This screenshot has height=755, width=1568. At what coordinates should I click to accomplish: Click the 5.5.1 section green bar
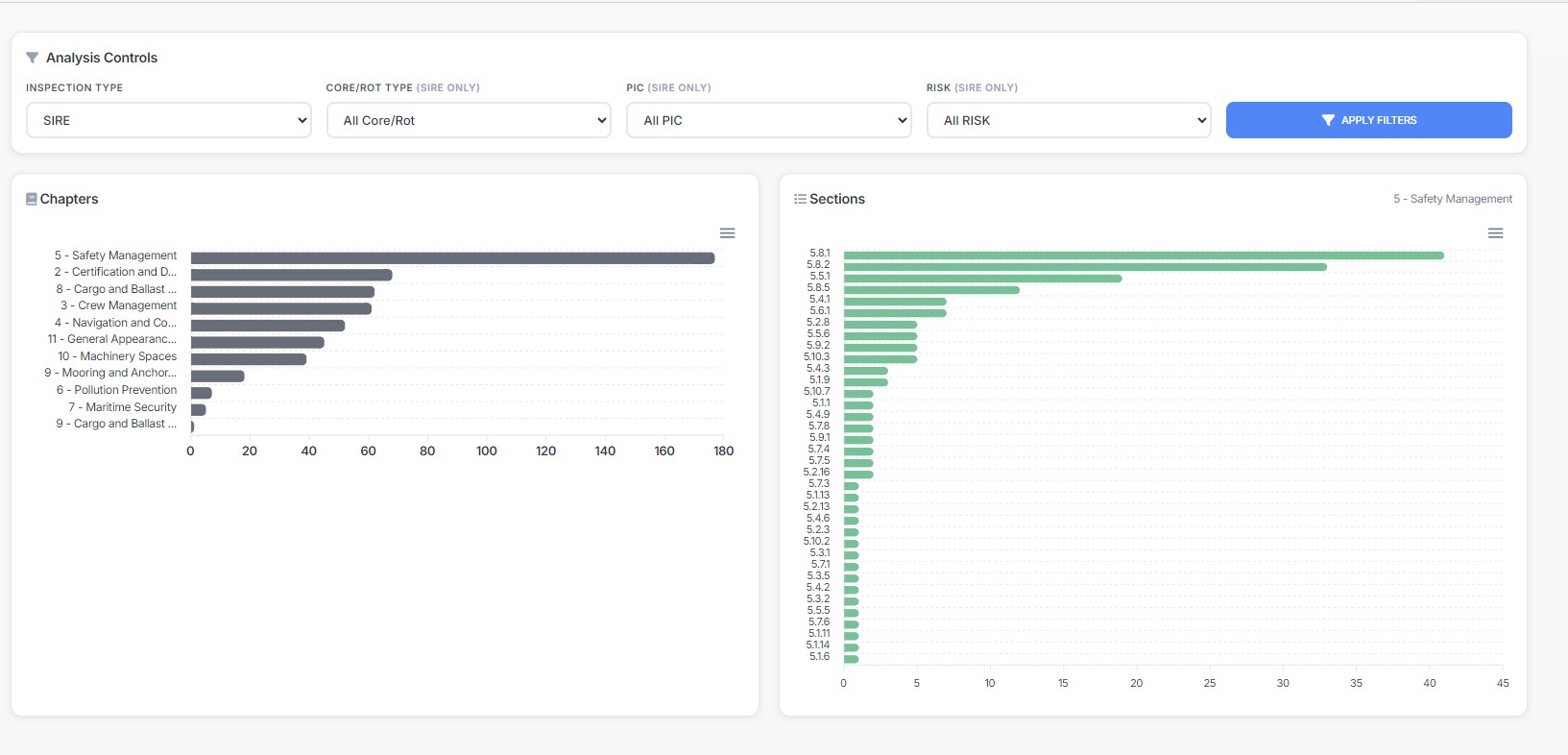pyautogui.click(x=982, y=279)
